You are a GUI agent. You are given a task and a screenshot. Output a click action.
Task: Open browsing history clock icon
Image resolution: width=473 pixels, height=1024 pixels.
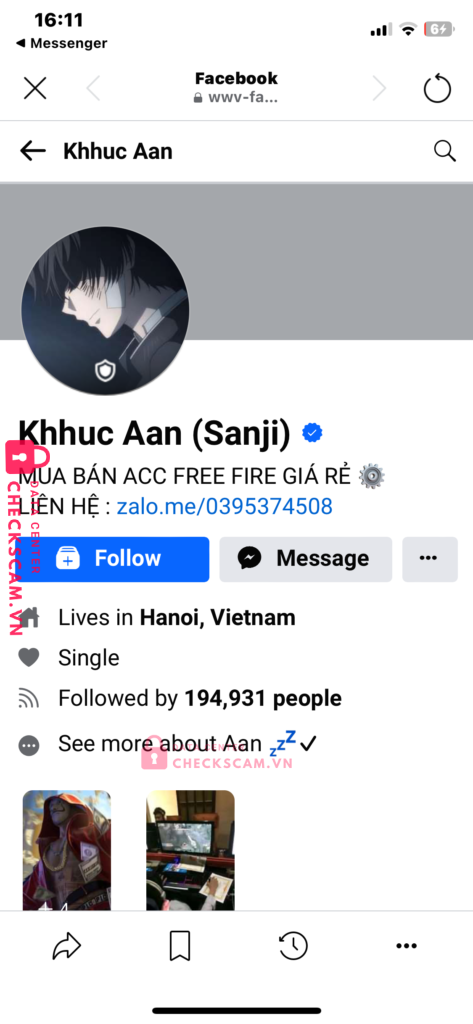[x=293, y=945]
